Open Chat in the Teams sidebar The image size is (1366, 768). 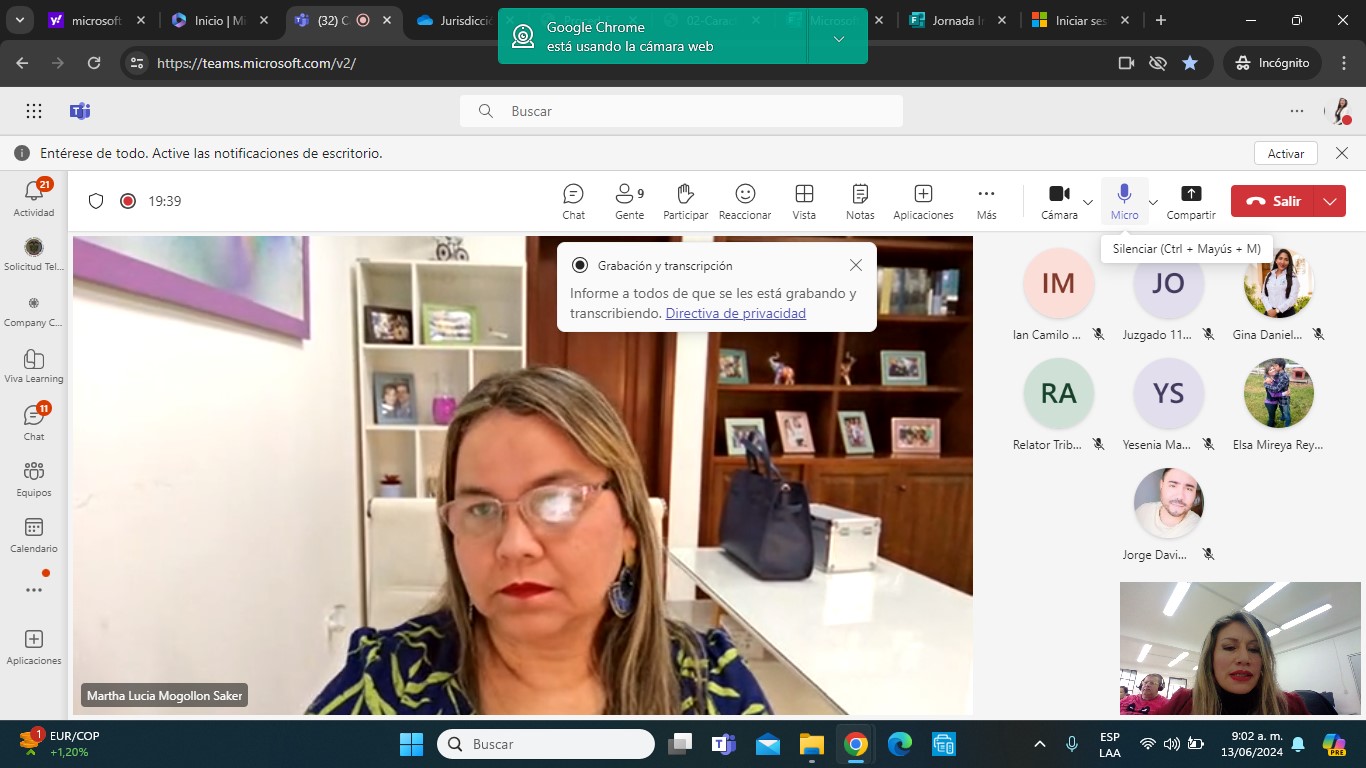pos(34,422)
